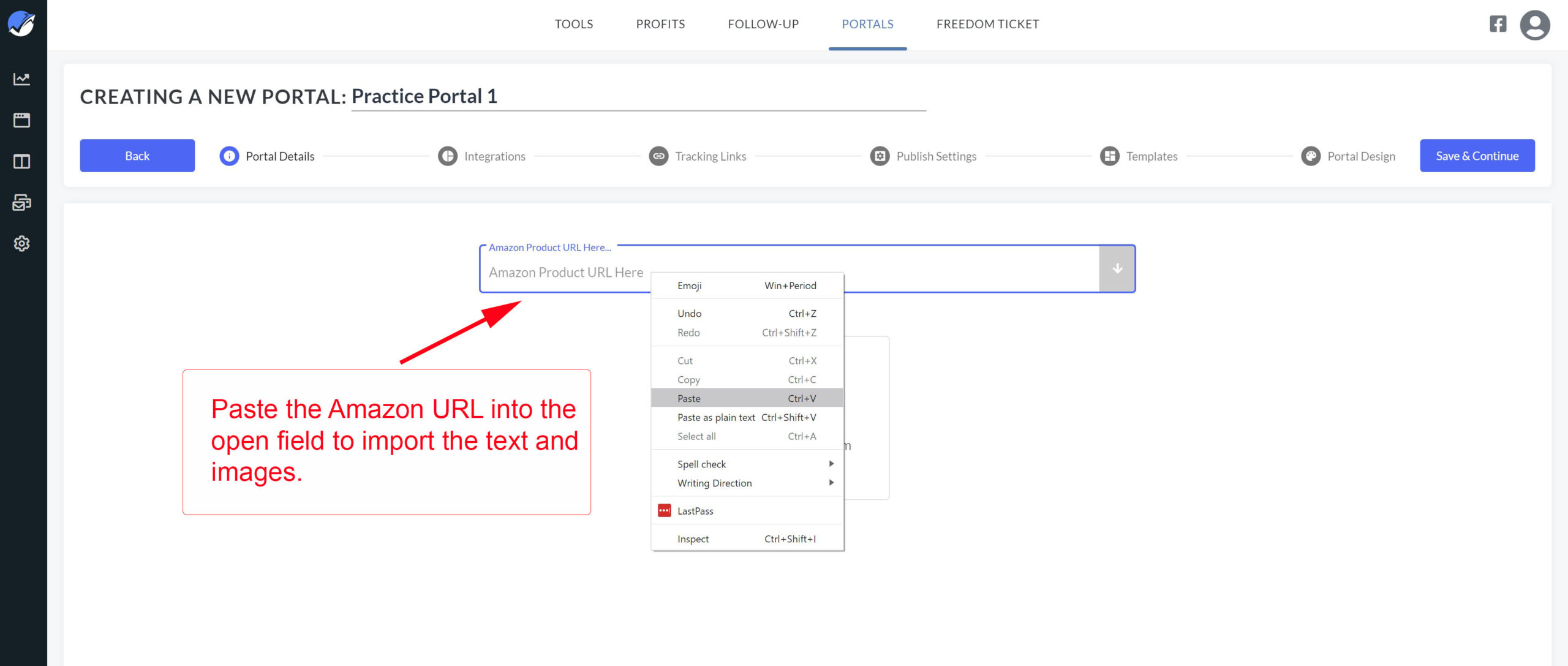The width and height of the screenshot is (1568, 666).
Task: Click the analytics chart sidebar icon
Action: click(21, 79)
